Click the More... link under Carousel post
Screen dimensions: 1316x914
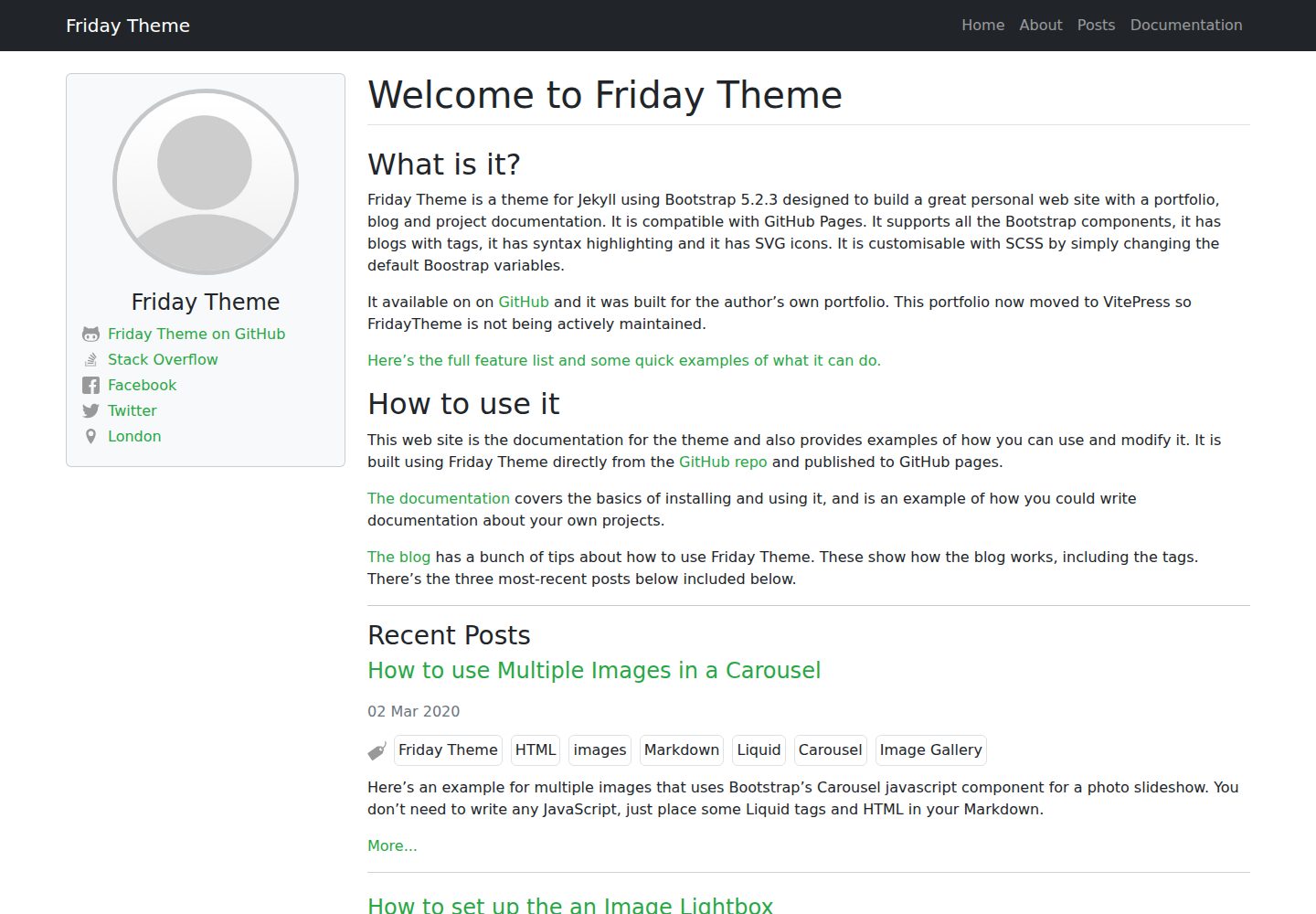pos(392,846)
